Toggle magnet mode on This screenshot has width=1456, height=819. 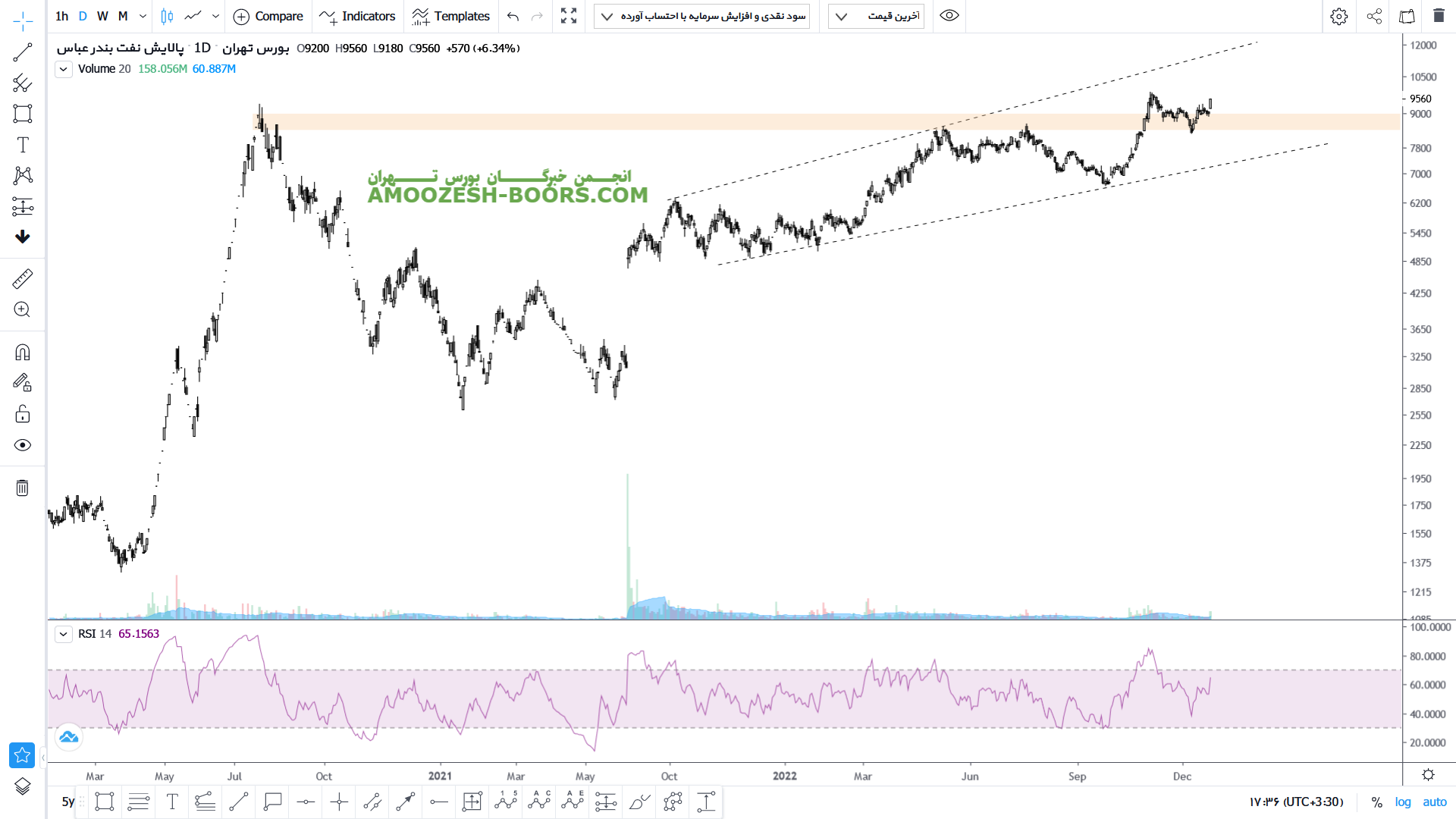click(x=23, y=353)
